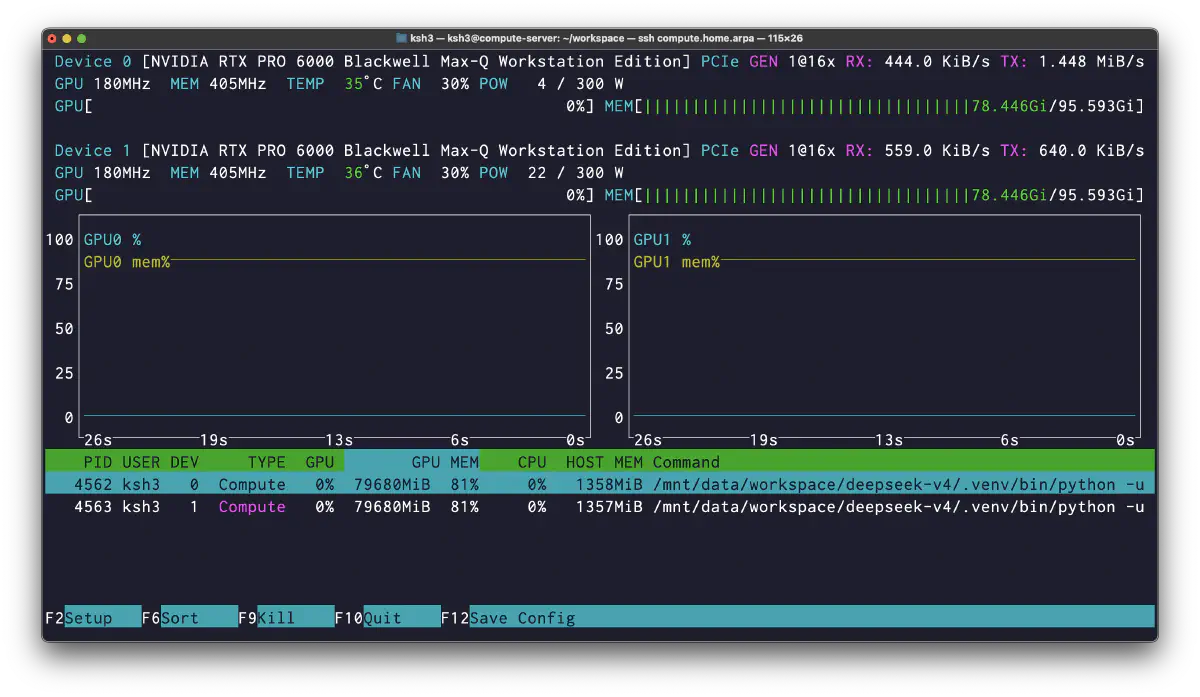The width and height of the screenshot is (1200, 697).
Task: Click the terminal window title text
Action: pos(606,38)
